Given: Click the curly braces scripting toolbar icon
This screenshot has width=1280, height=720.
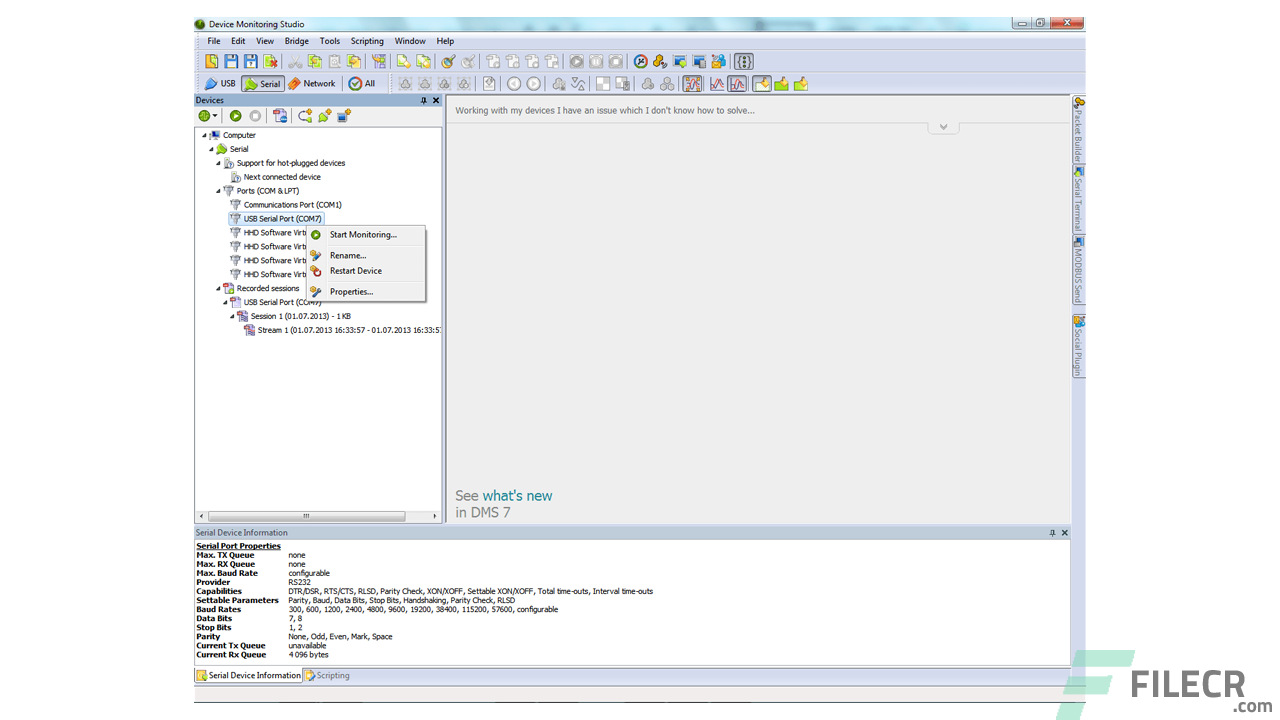Looking at the screenshot, I should (743, 62).
